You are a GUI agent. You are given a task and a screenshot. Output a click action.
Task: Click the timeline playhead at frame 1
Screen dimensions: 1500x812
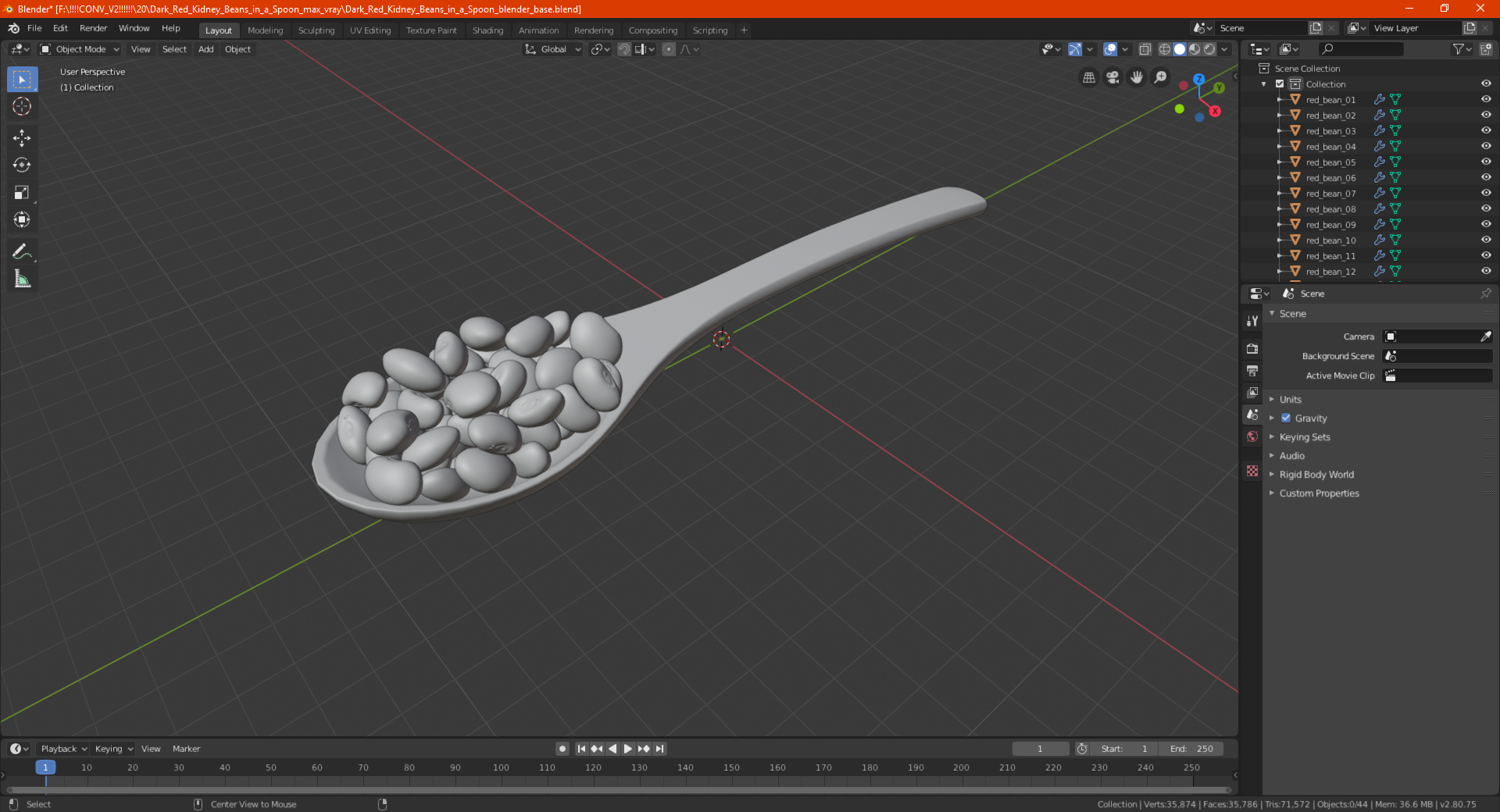pos(45,767)
